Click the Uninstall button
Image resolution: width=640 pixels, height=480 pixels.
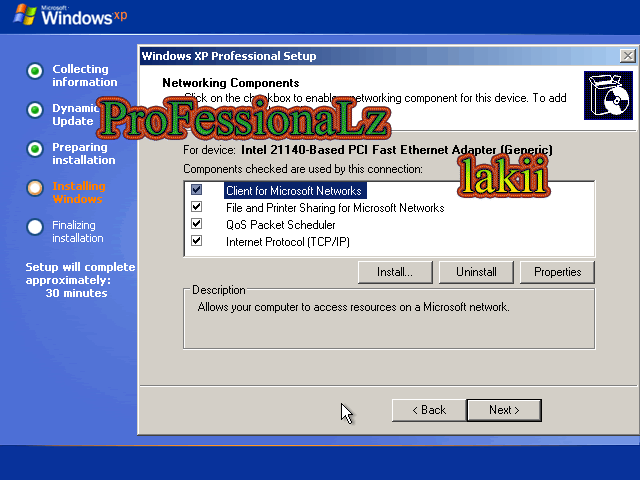point(476,272)
